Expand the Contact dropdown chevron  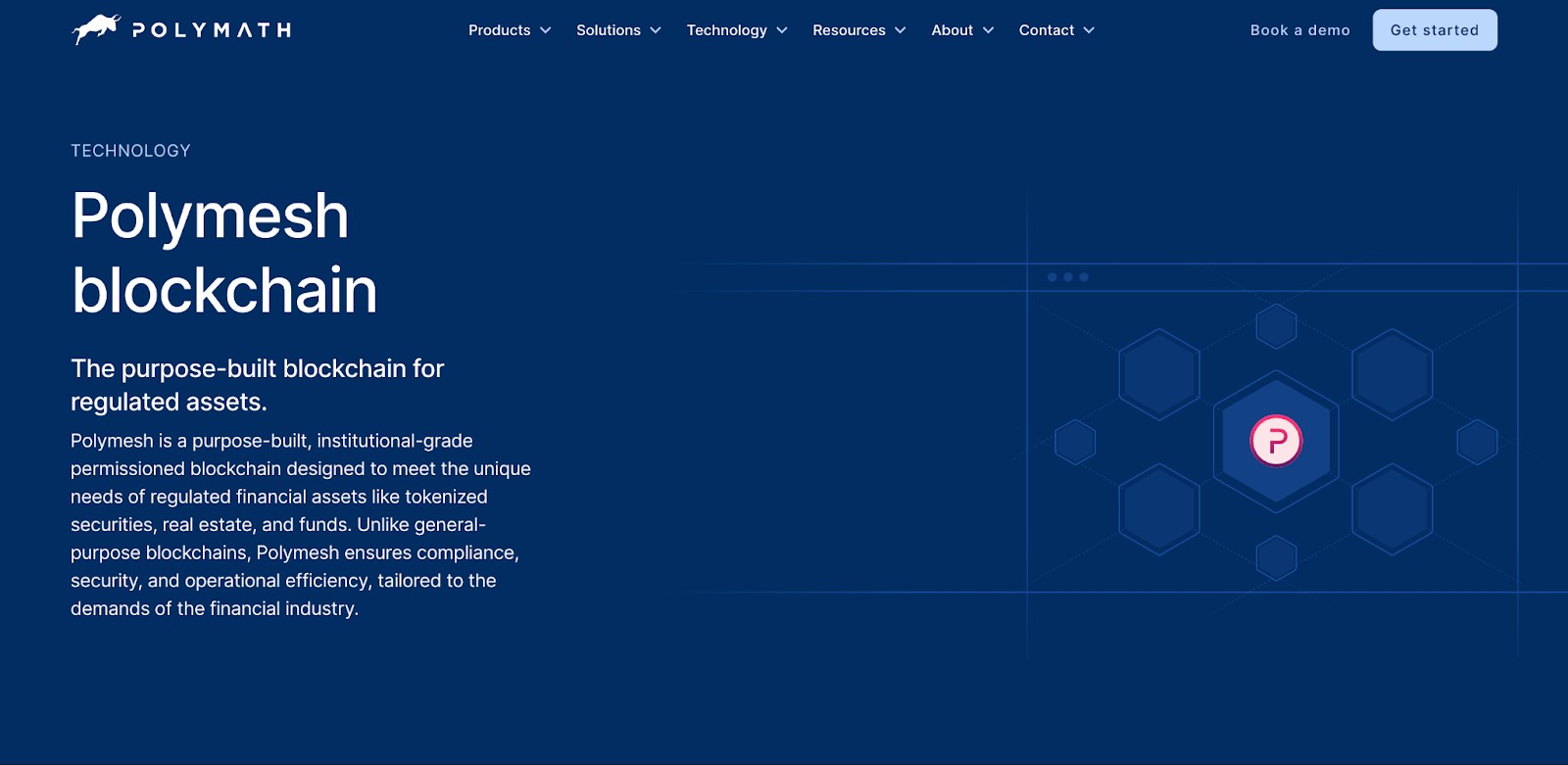tap(1089, 30)
